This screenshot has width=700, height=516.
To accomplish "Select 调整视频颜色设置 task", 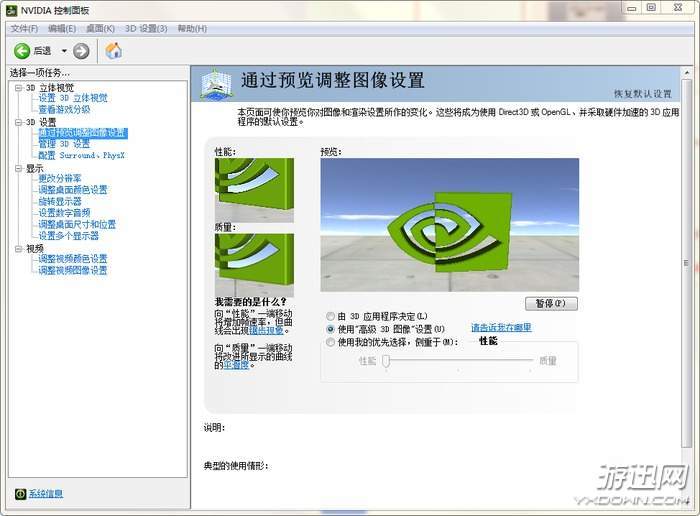I will tap(73, 259).
